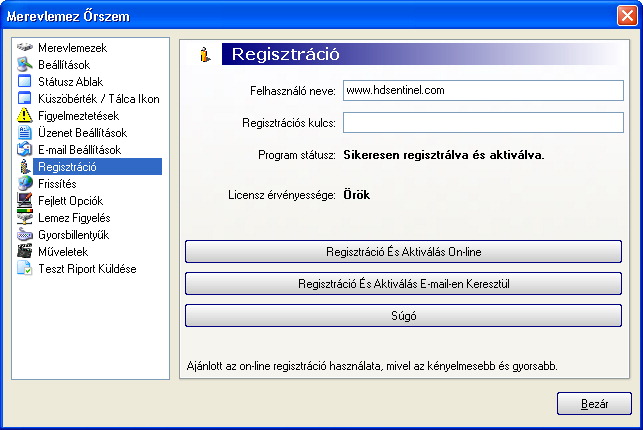Click the license value Örök

(356, 194)
